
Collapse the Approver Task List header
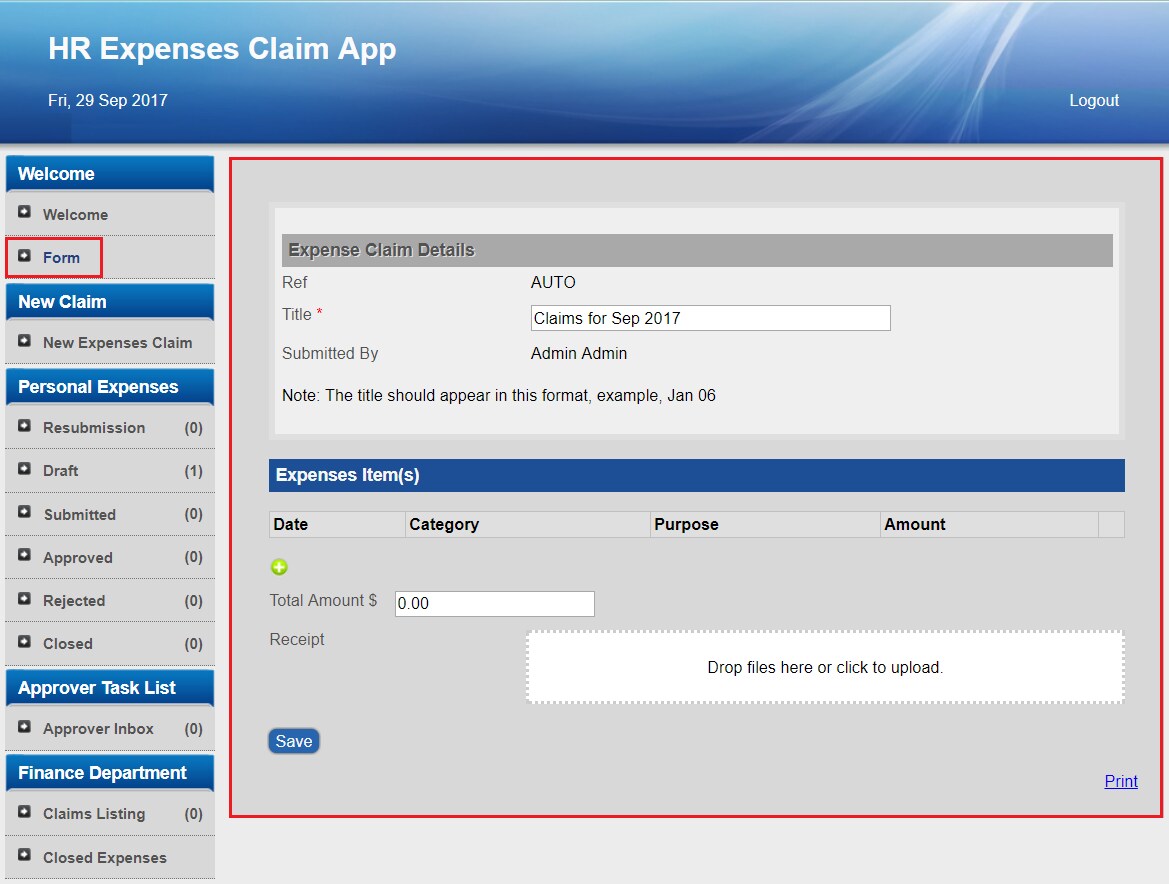click(x=110, y=688)
